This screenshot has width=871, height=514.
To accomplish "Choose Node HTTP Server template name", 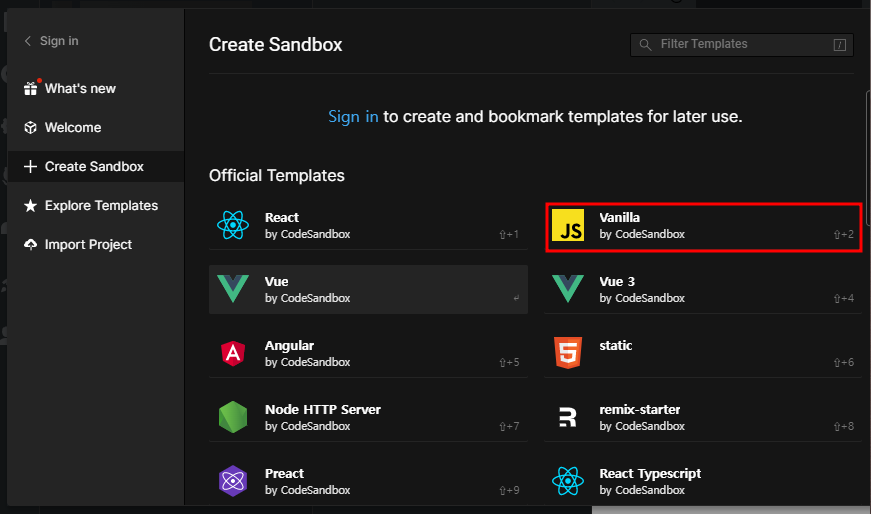I will (x=323, y=410).
